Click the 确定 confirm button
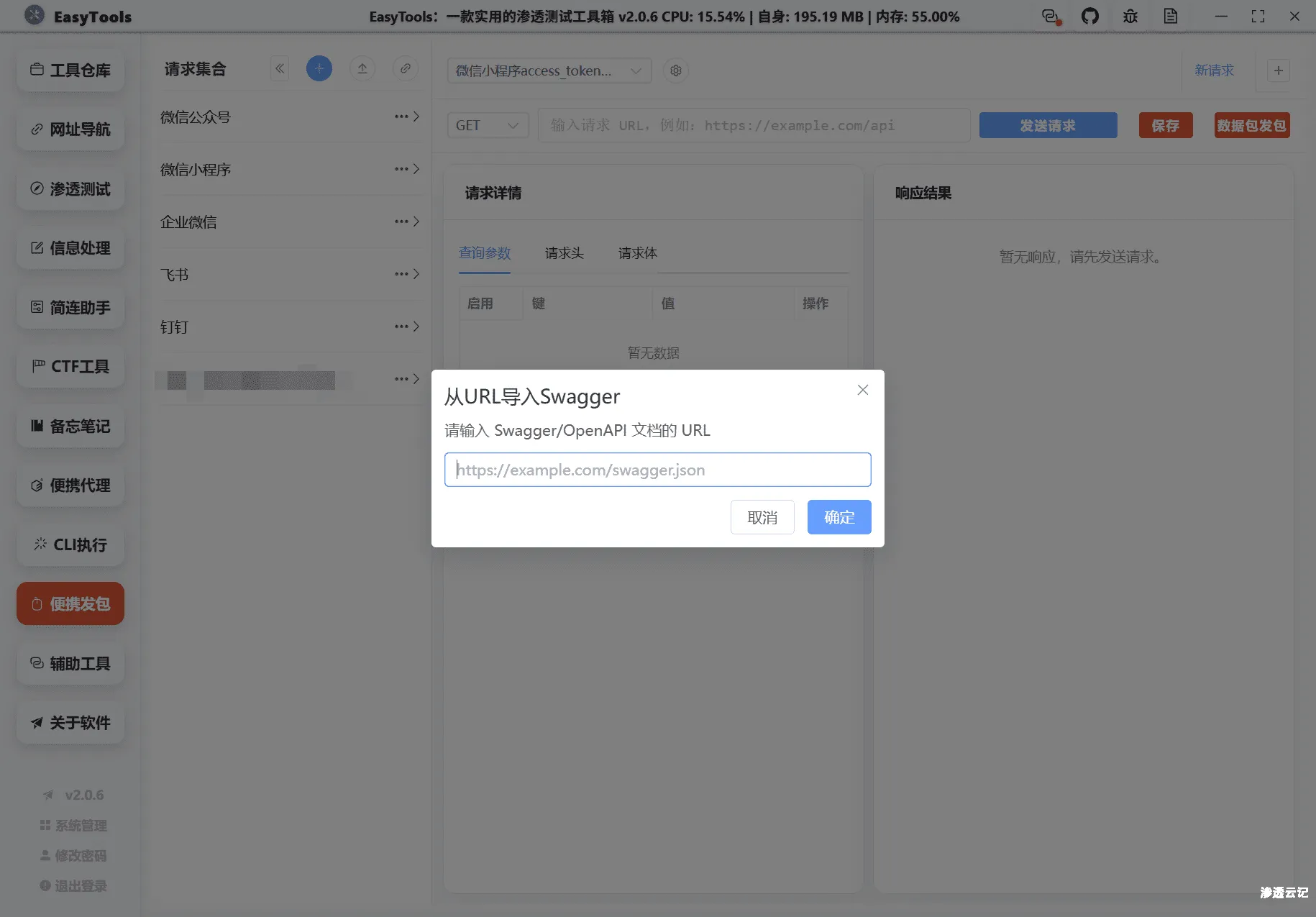 (x=839, y=517)
